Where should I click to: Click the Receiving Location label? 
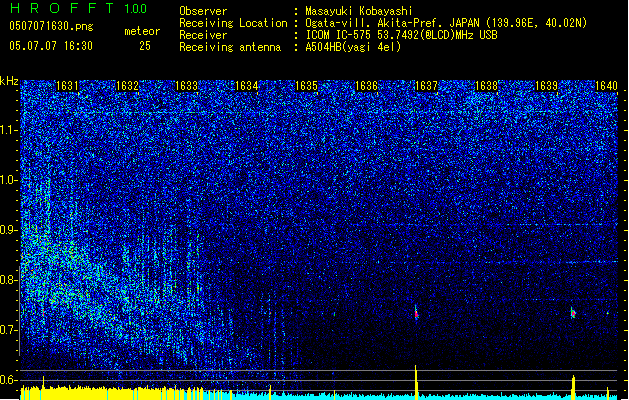[x=233, y=23]
